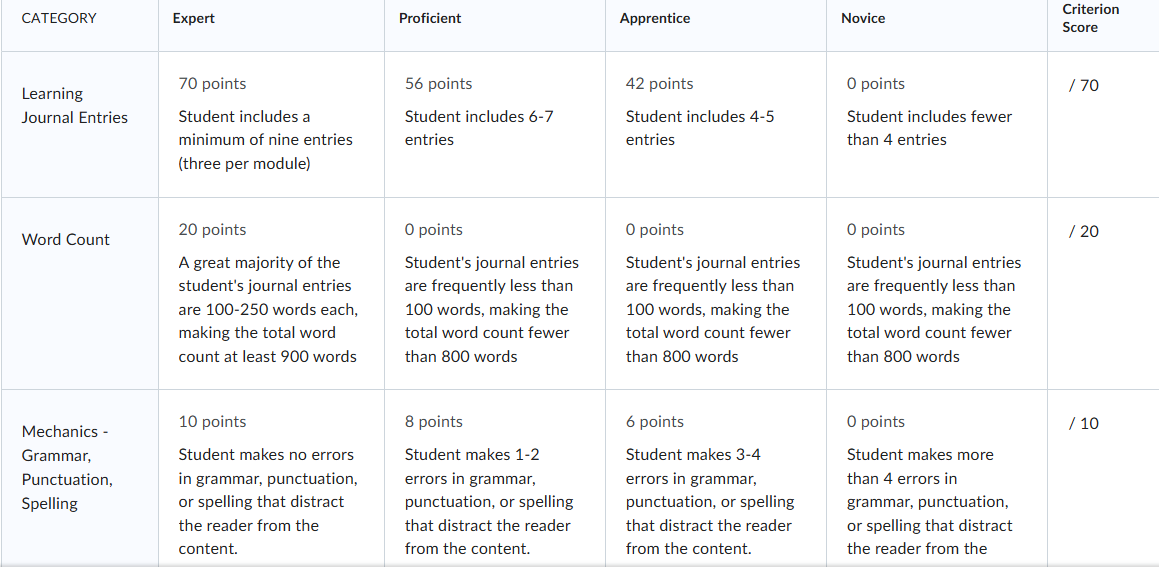Choose Expert 10 points for Mechanics

tap(271, 478)
